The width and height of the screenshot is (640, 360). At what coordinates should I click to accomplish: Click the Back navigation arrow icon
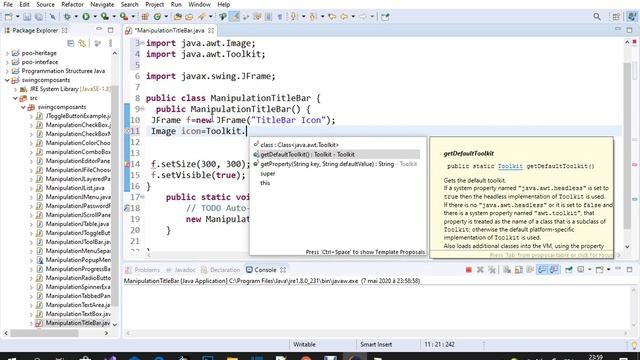pos(344,17)
